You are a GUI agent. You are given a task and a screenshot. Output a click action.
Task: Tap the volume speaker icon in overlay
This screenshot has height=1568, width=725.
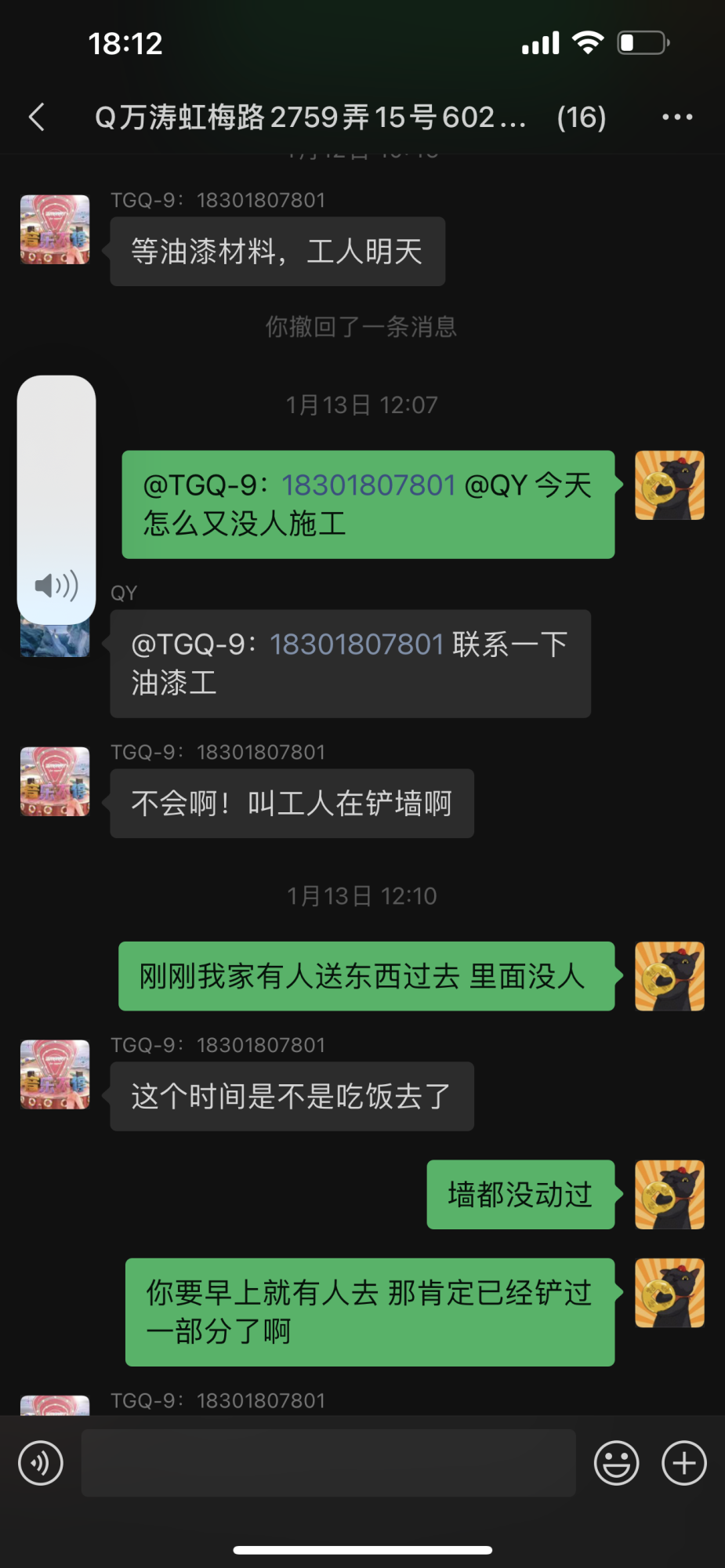click(x=56, y=586)
